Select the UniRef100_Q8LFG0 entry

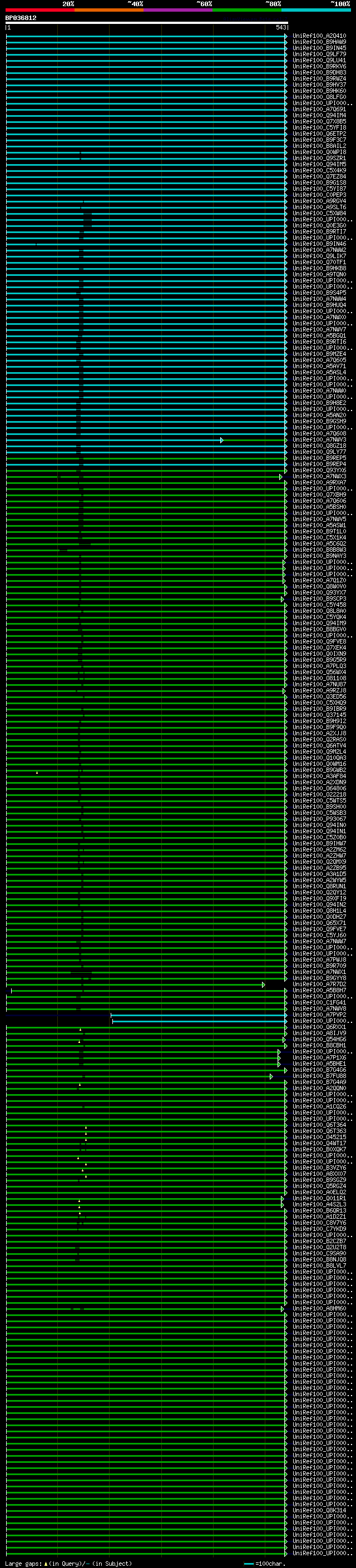click(319, 97)
